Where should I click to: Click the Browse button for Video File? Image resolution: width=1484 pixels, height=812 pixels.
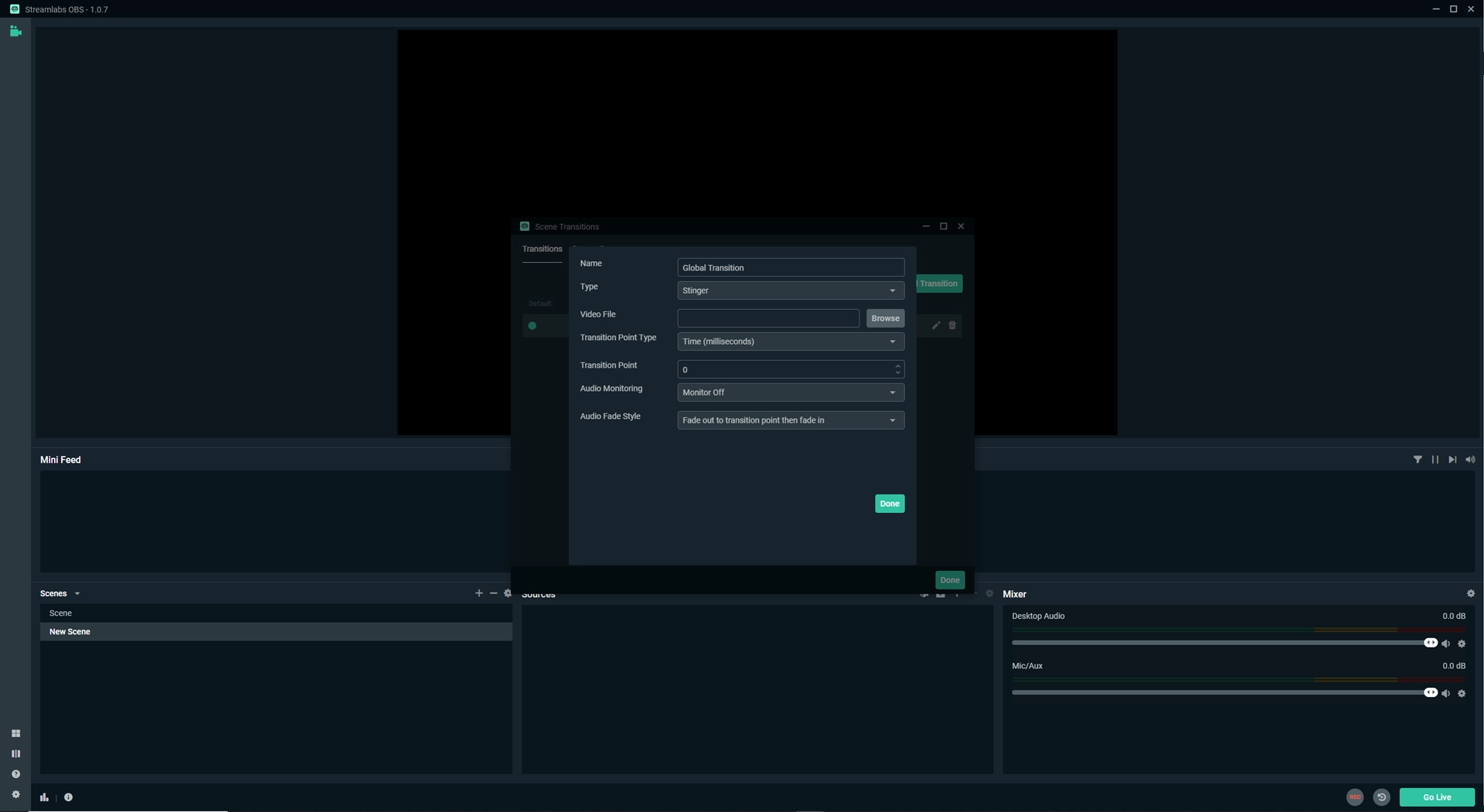point(884,318)
